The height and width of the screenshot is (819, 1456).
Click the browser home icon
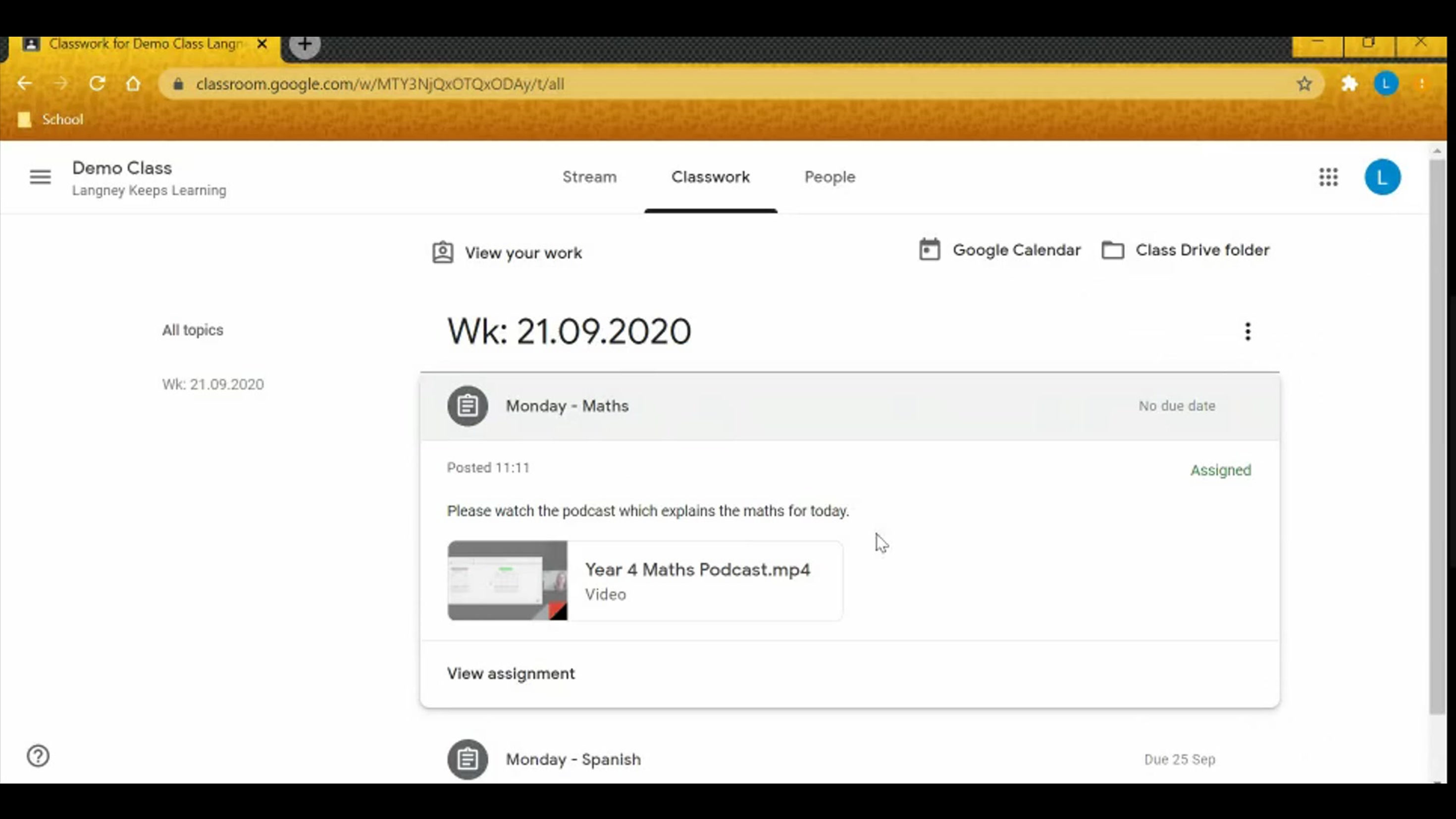133,84
